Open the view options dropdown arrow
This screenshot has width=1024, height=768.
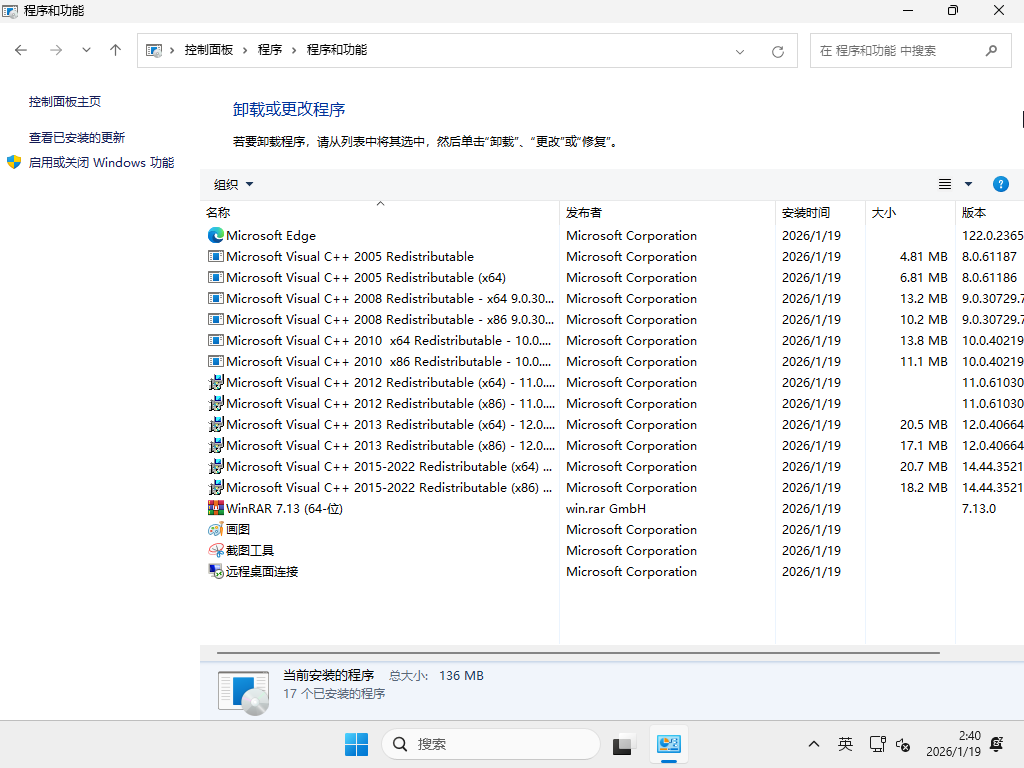966,184
